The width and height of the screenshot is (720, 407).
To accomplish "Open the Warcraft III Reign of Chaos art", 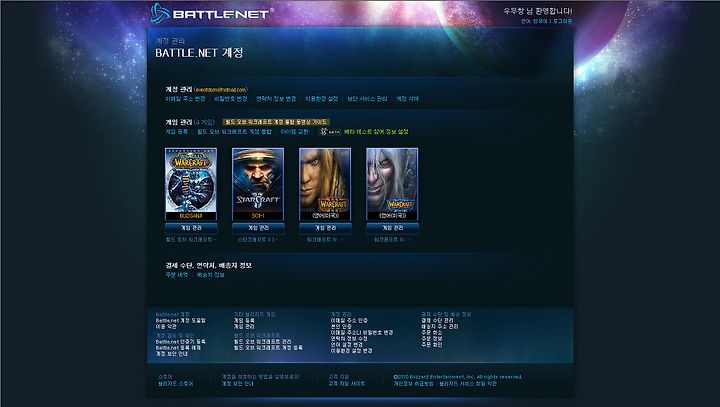I will (325, 184).
